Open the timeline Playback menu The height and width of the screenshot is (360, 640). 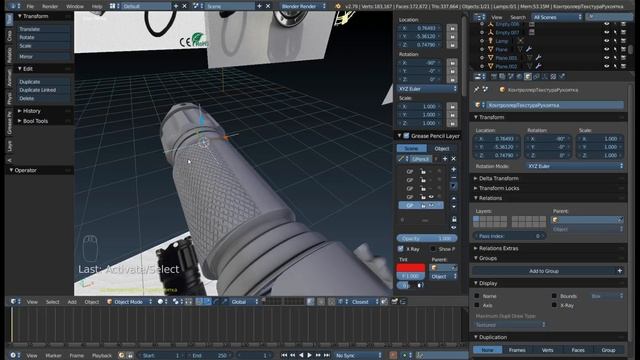point(102,356)
